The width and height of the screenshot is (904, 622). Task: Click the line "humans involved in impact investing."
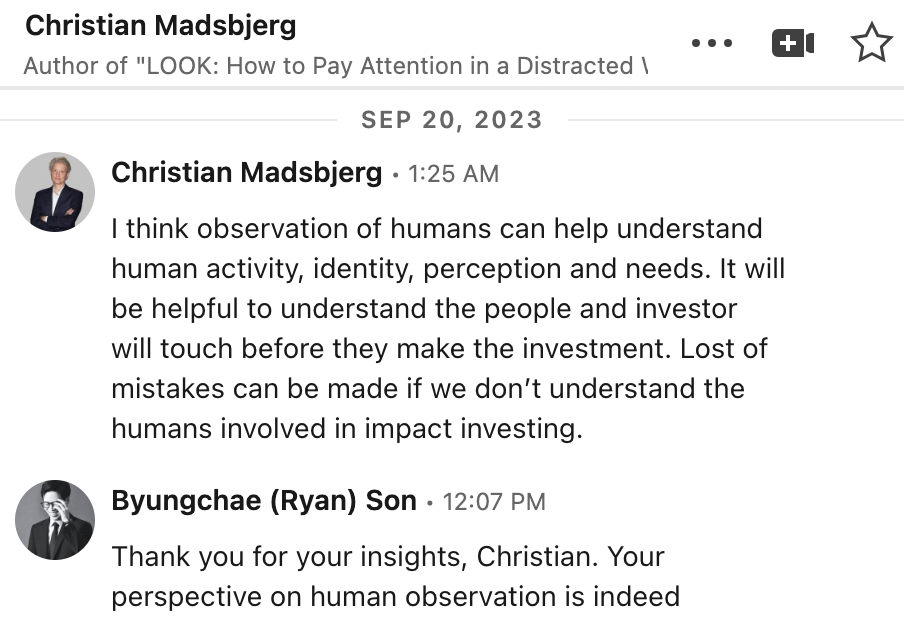click(347, 429)
